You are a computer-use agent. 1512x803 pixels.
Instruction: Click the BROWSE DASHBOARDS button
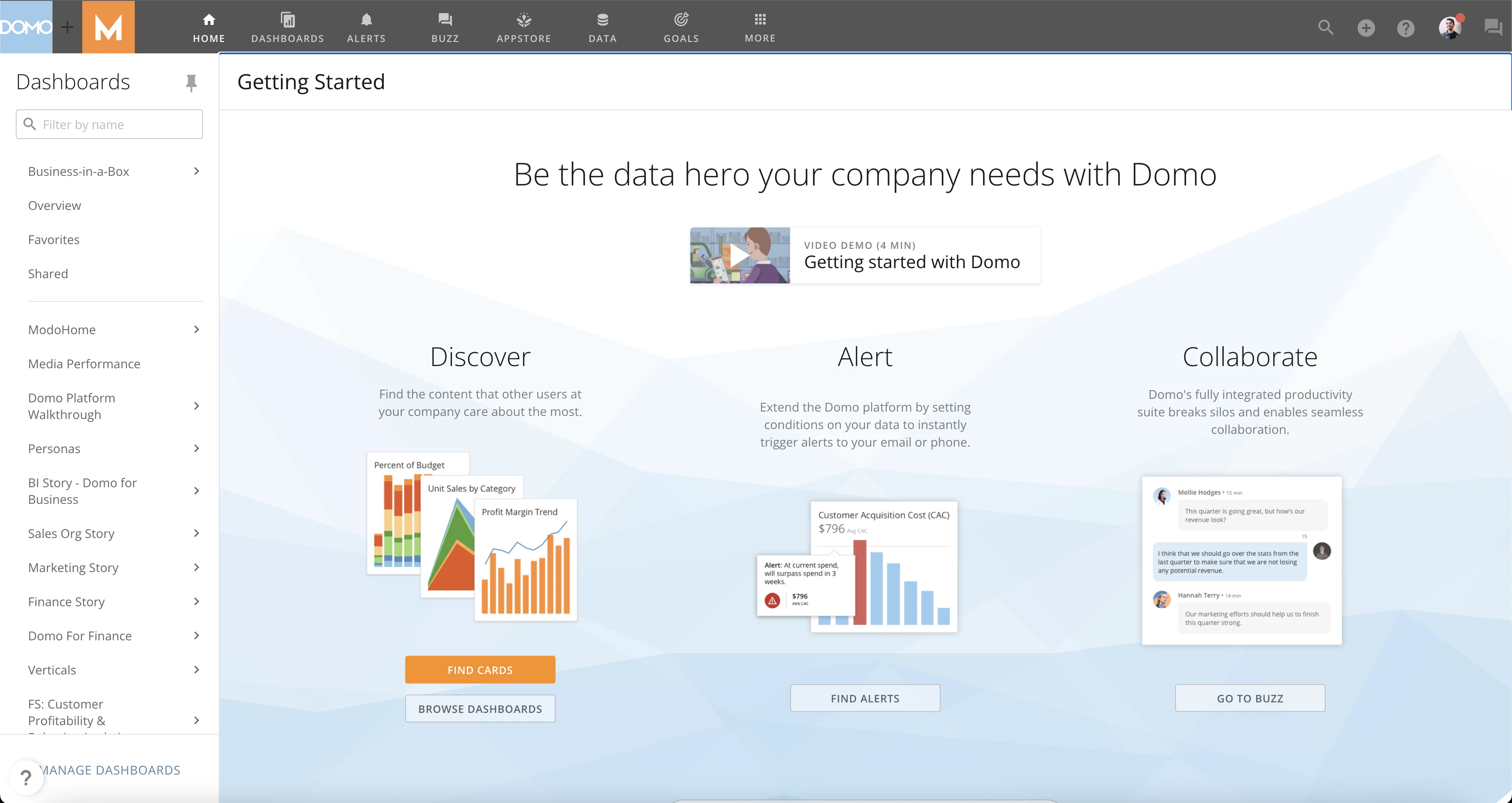(x=480, y=709)
